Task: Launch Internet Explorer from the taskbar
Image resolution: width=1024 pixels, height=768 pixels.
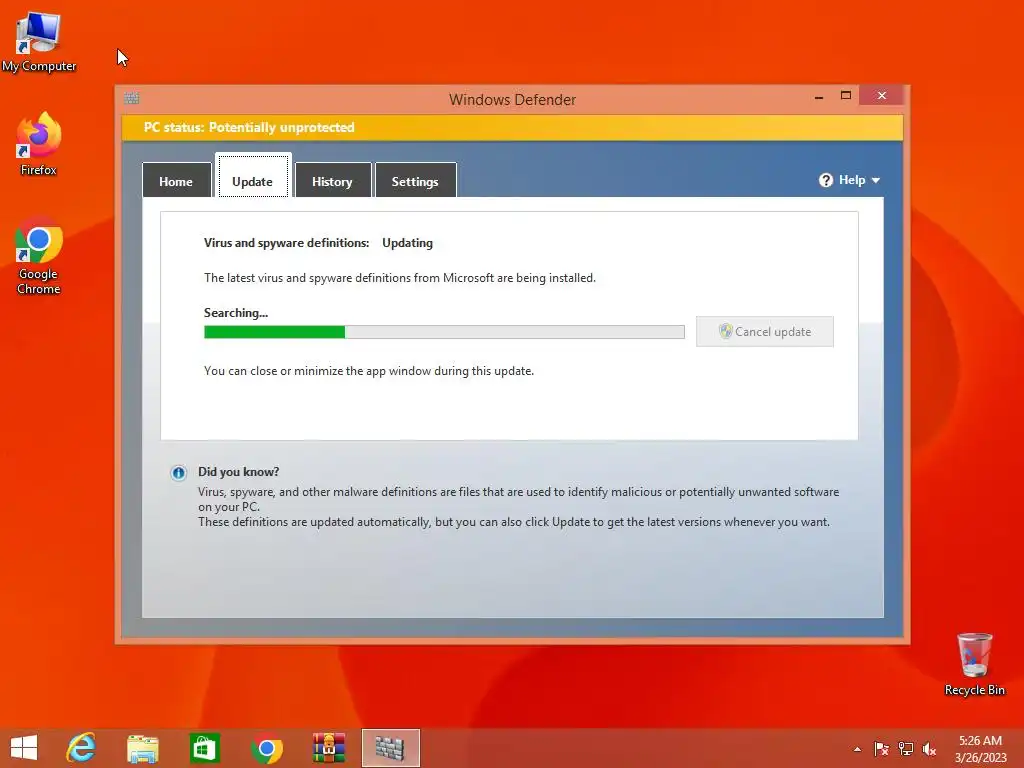Action: pyautogui.click(x=81, y=748)
